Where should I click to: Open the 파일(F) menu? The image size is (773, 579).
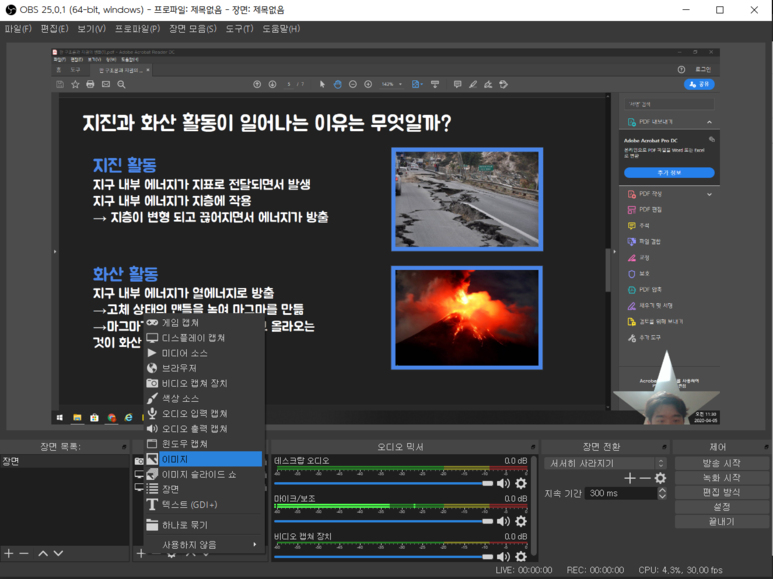point(18,29)
